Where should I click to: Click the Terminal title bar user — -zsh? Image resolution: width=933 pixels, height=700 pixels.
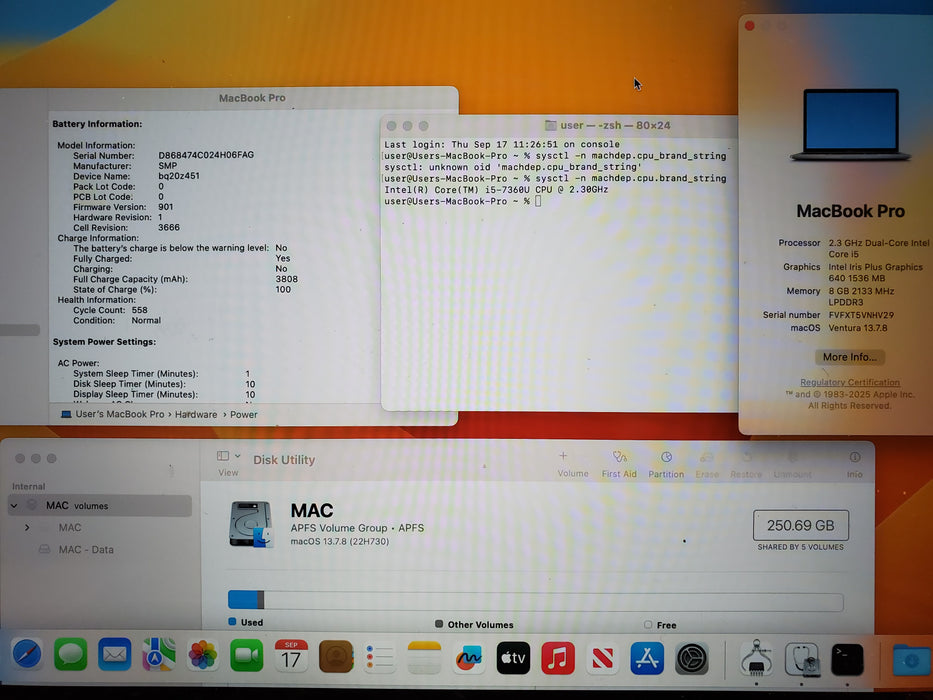(615, 126)
